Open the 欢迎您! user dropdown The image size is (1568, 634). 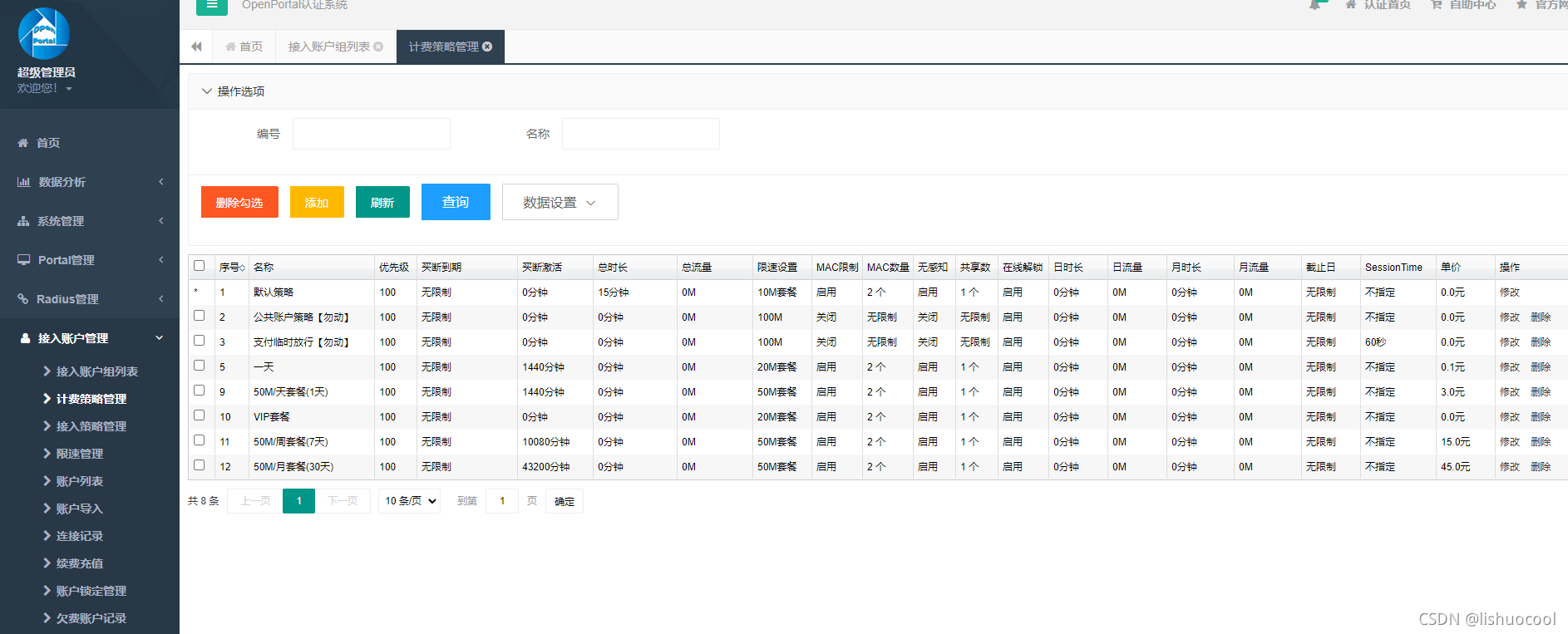[45, 88]
